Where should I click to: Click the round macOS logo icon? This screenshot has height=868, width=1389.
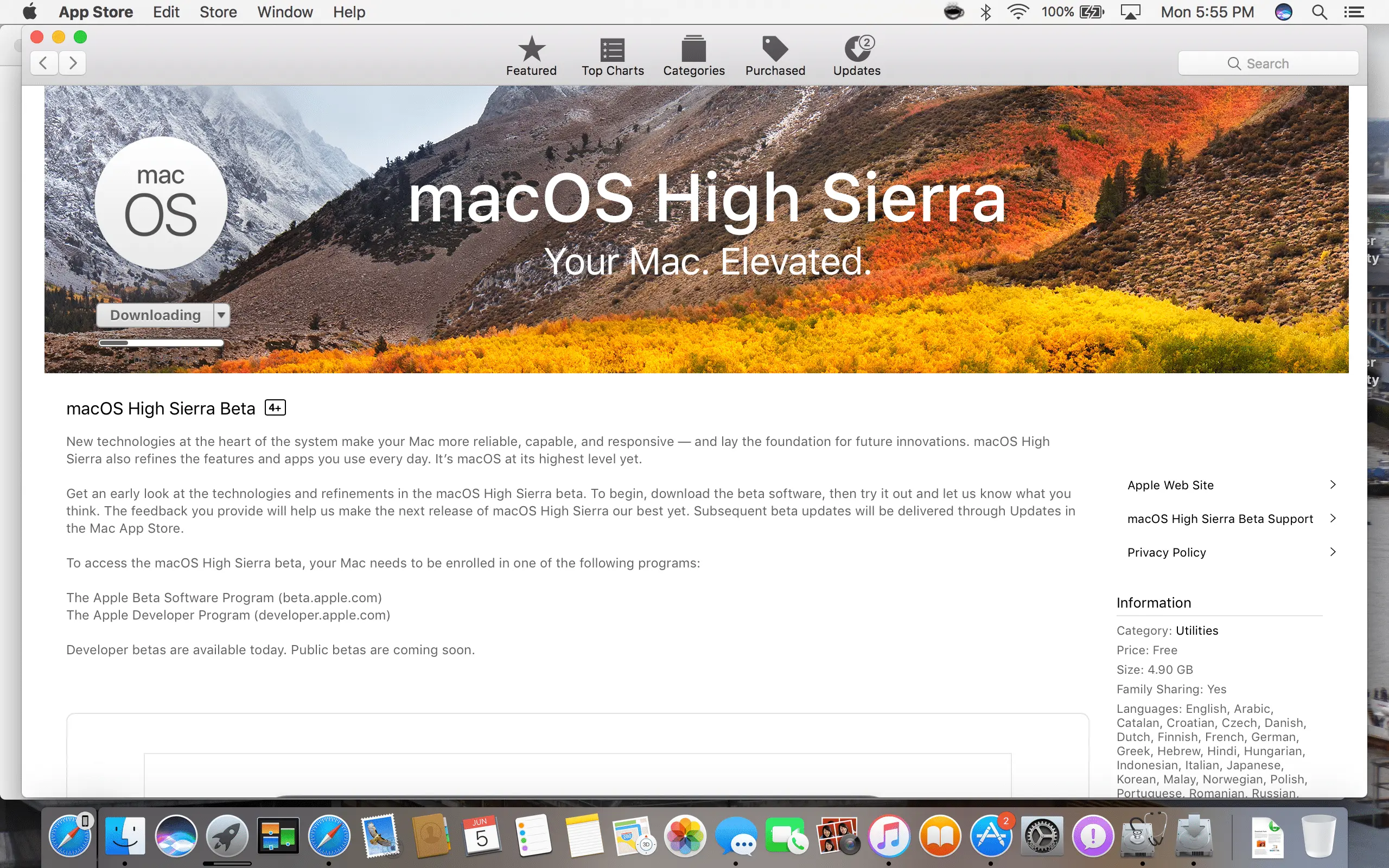161,203
